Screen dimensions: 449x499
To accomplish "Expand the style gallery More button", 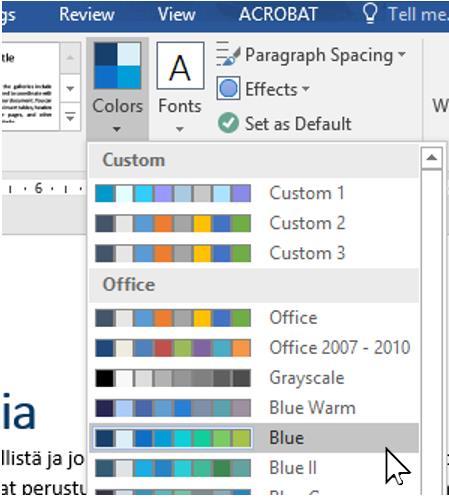I will coord(70,117).
